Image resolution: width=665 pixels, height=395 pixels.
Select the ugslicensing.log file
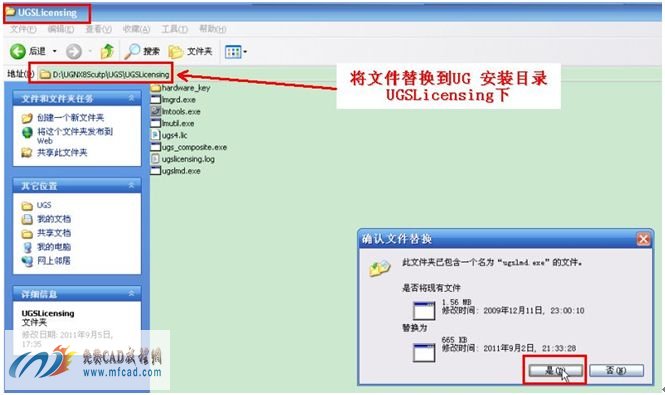(183, 159)
